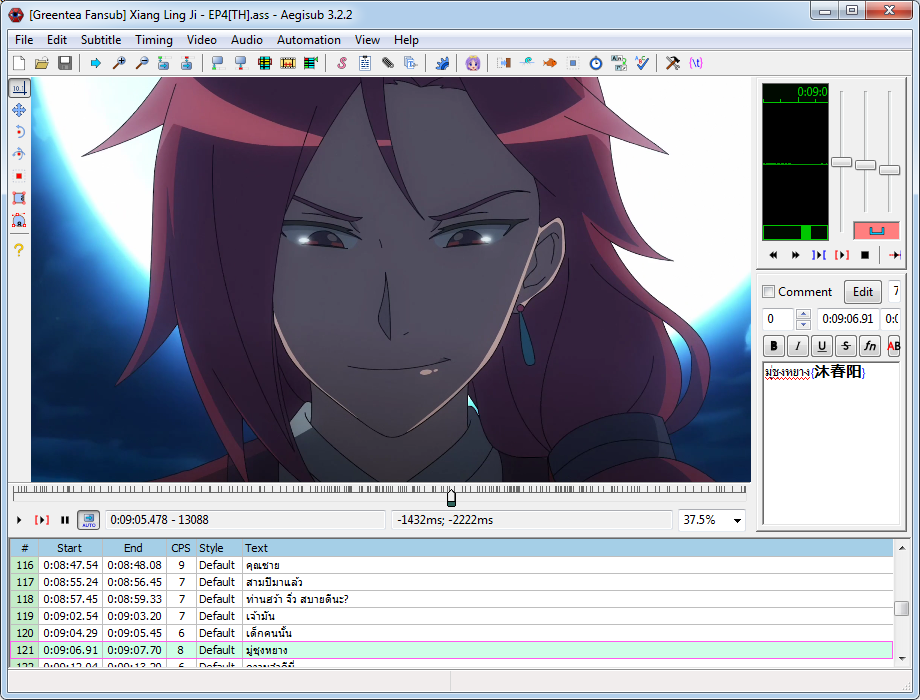Open the Fonts Collector icon

coord(411,63)
